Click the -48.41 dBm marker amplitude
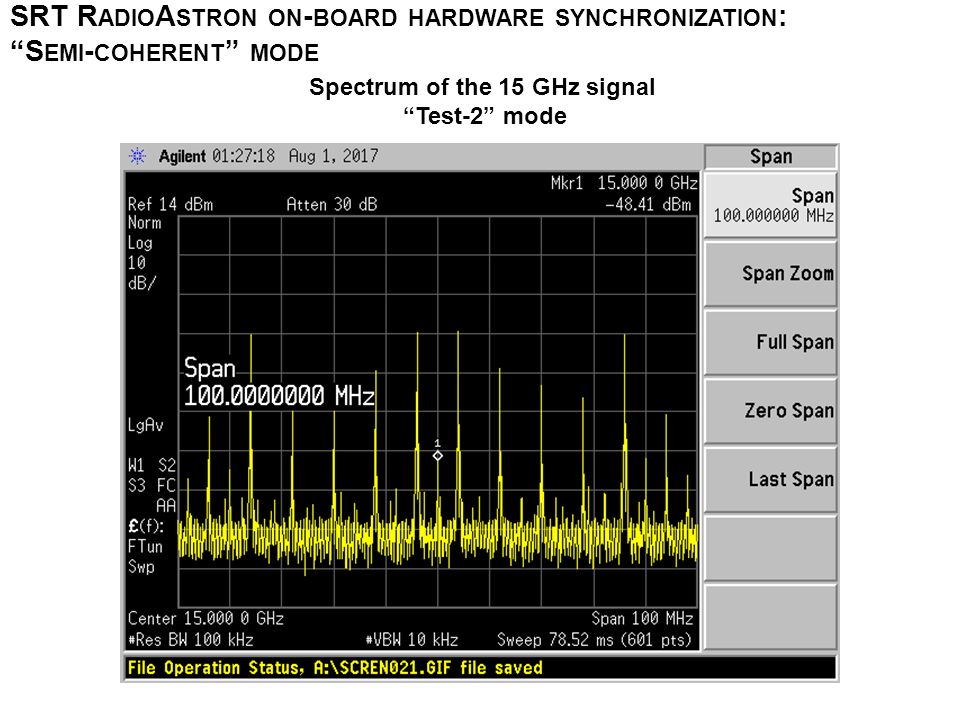The width and height of the screenshot is (960, 720). tap(648, 204)
